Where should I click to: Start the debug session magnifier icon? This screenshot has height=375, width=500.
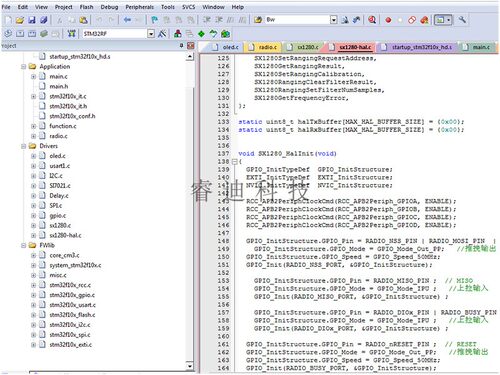[x=372, y=20]
